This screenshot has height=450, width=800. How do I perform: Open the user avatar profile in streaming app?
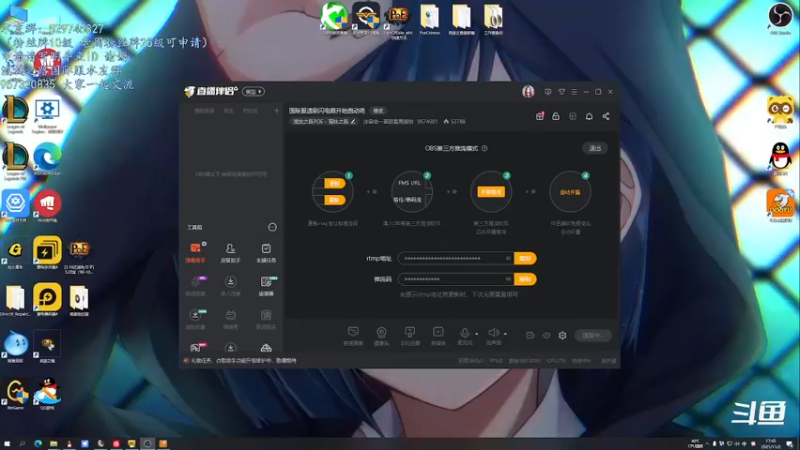pyautogui.click(x=528, y=91)
